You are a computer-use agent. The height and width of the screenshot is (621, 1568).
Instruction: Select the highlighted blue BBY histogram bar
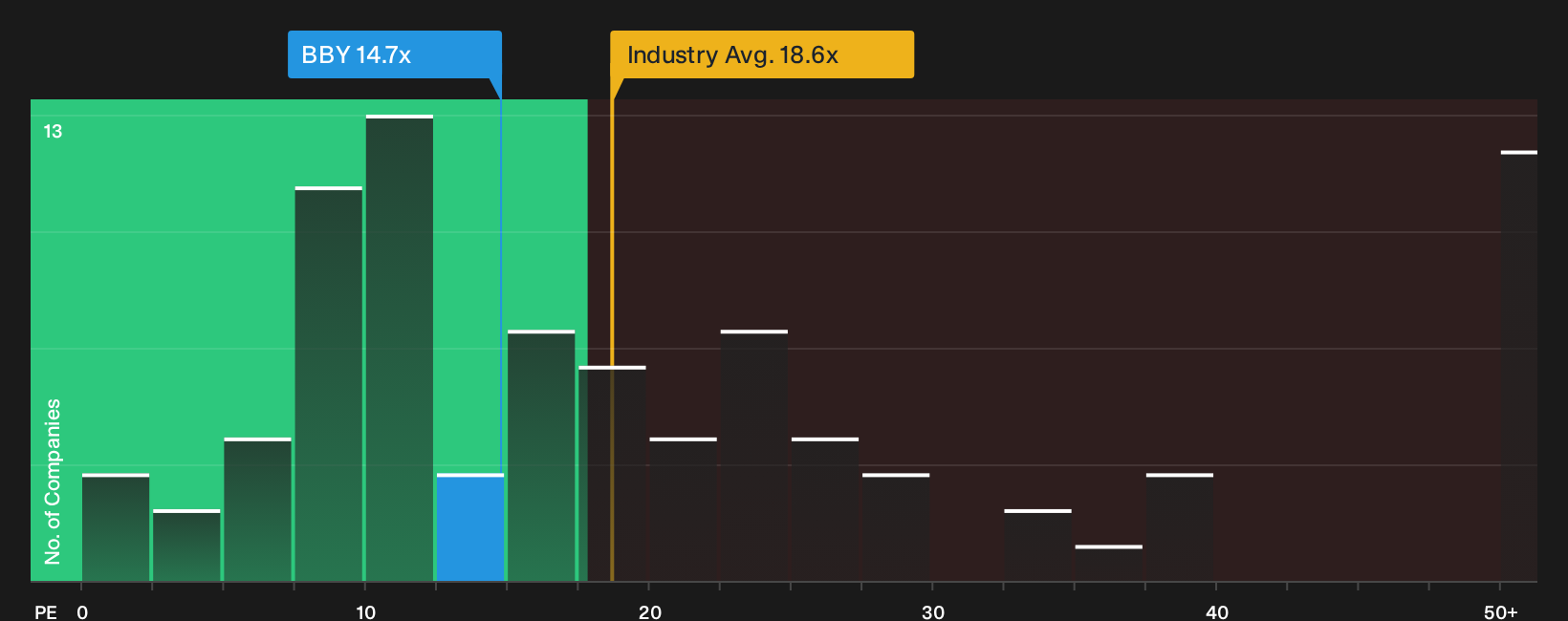pos(470,527)
